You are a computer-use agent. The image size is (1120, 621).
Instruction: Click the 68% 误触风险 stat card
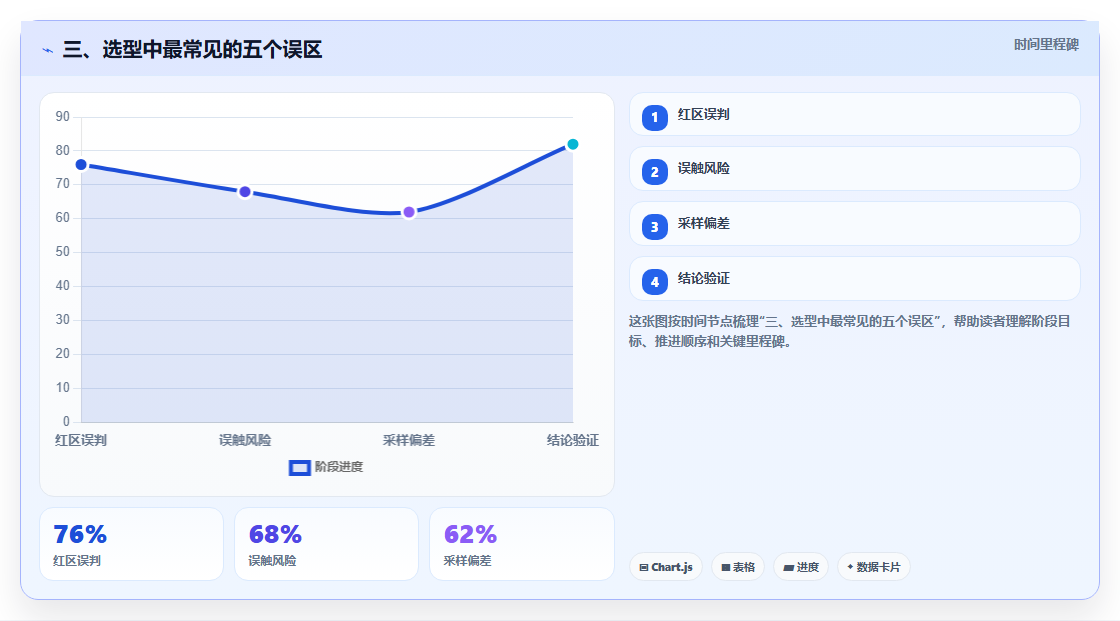[326, 544]
